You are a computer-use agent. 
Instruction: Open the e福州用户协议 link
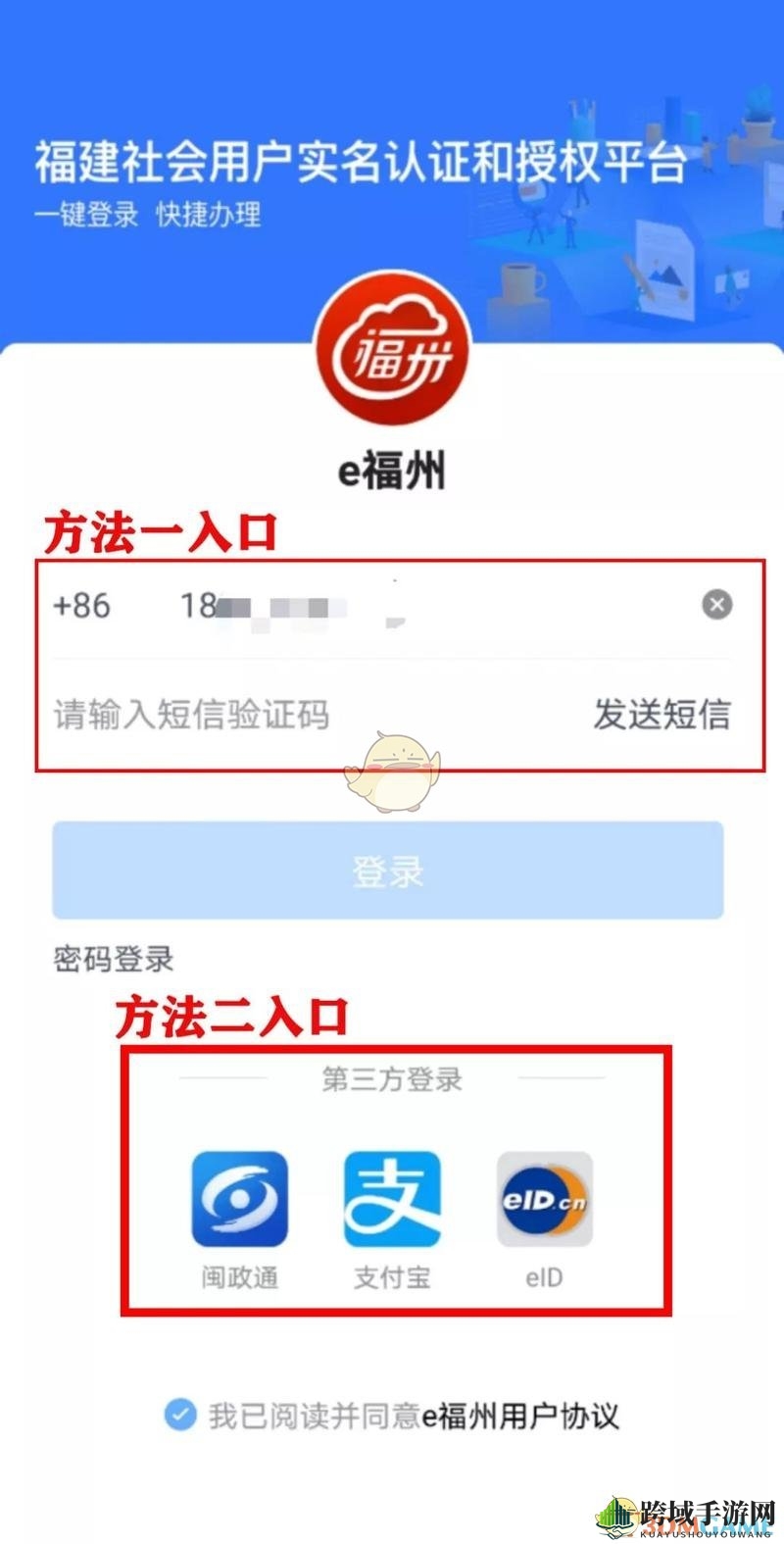pos(521,1416)
